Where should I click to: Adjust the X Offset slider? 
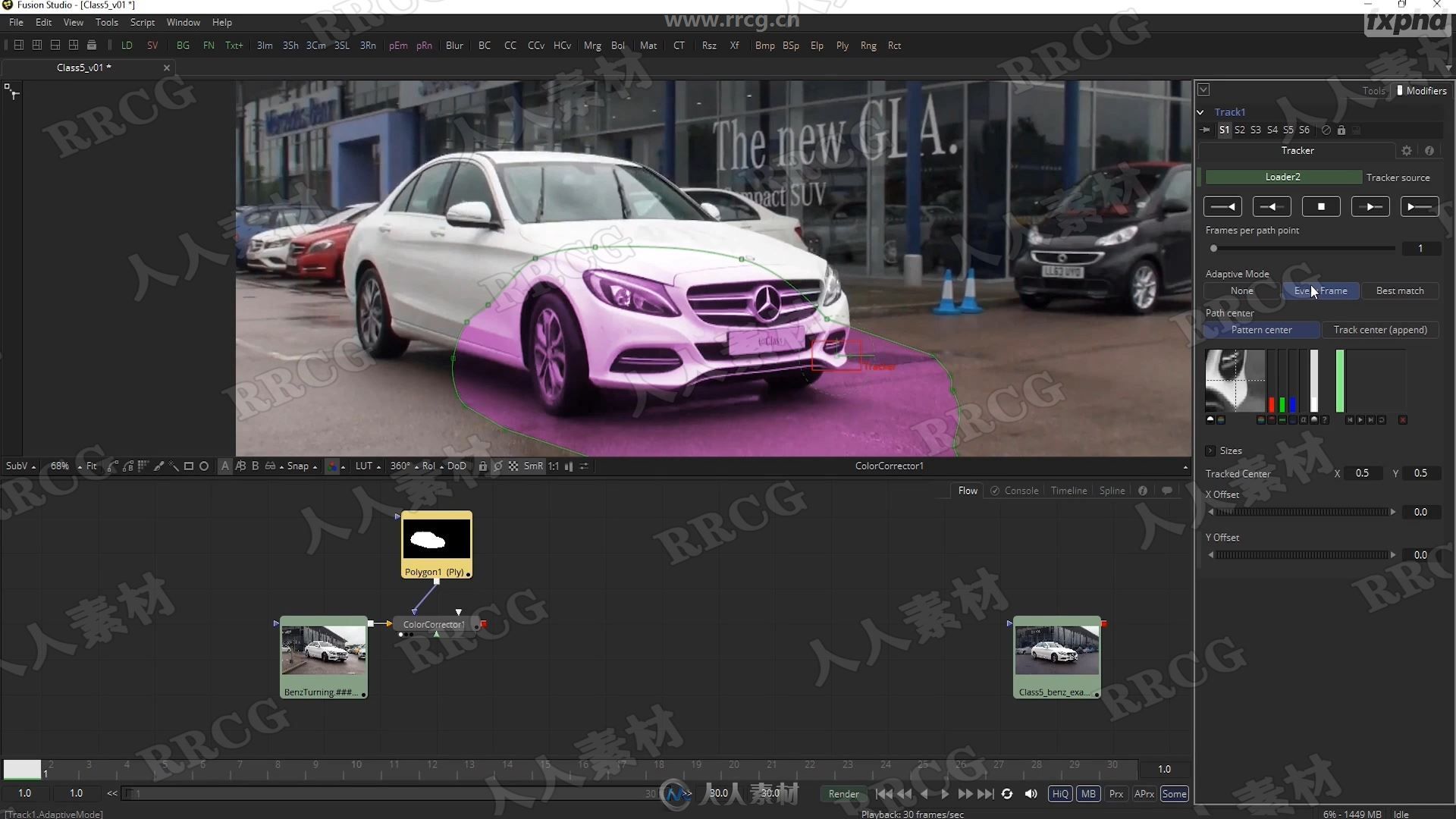coord(1301,512)
